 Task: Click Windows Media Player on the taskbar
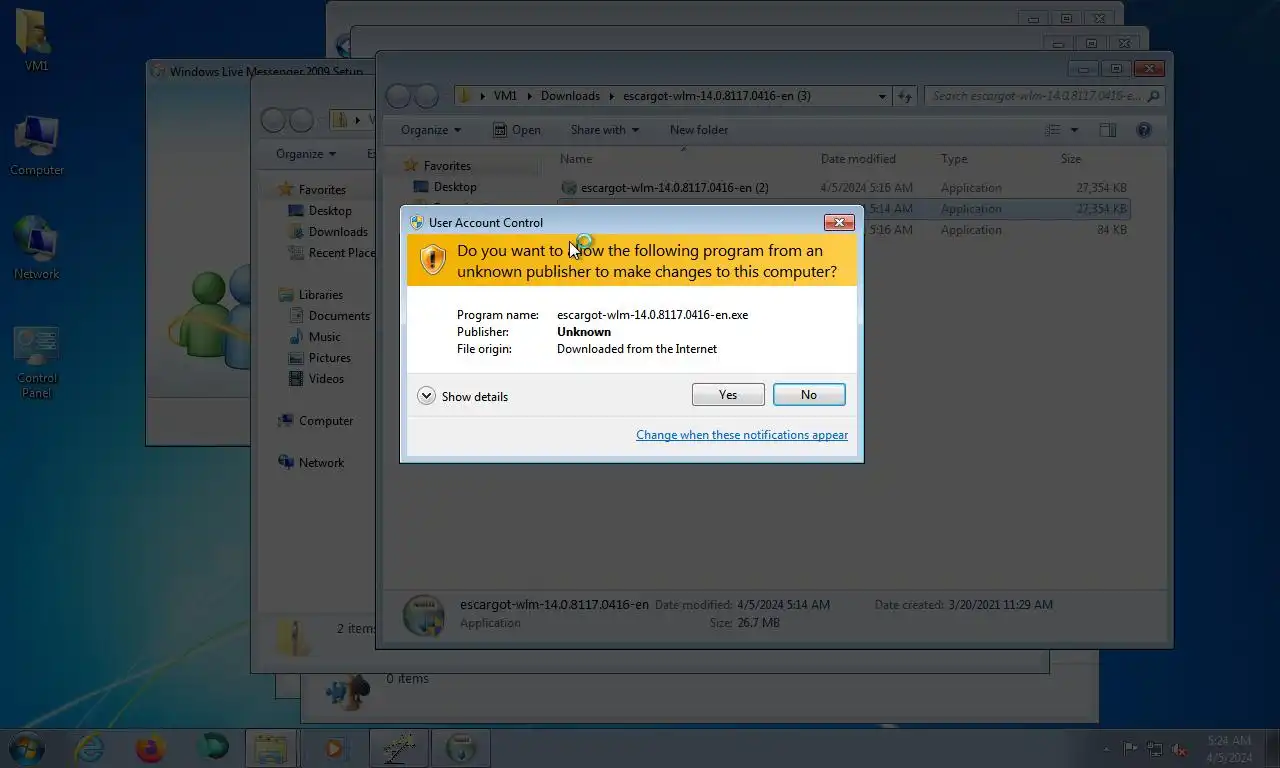click(x=334, y=748)
